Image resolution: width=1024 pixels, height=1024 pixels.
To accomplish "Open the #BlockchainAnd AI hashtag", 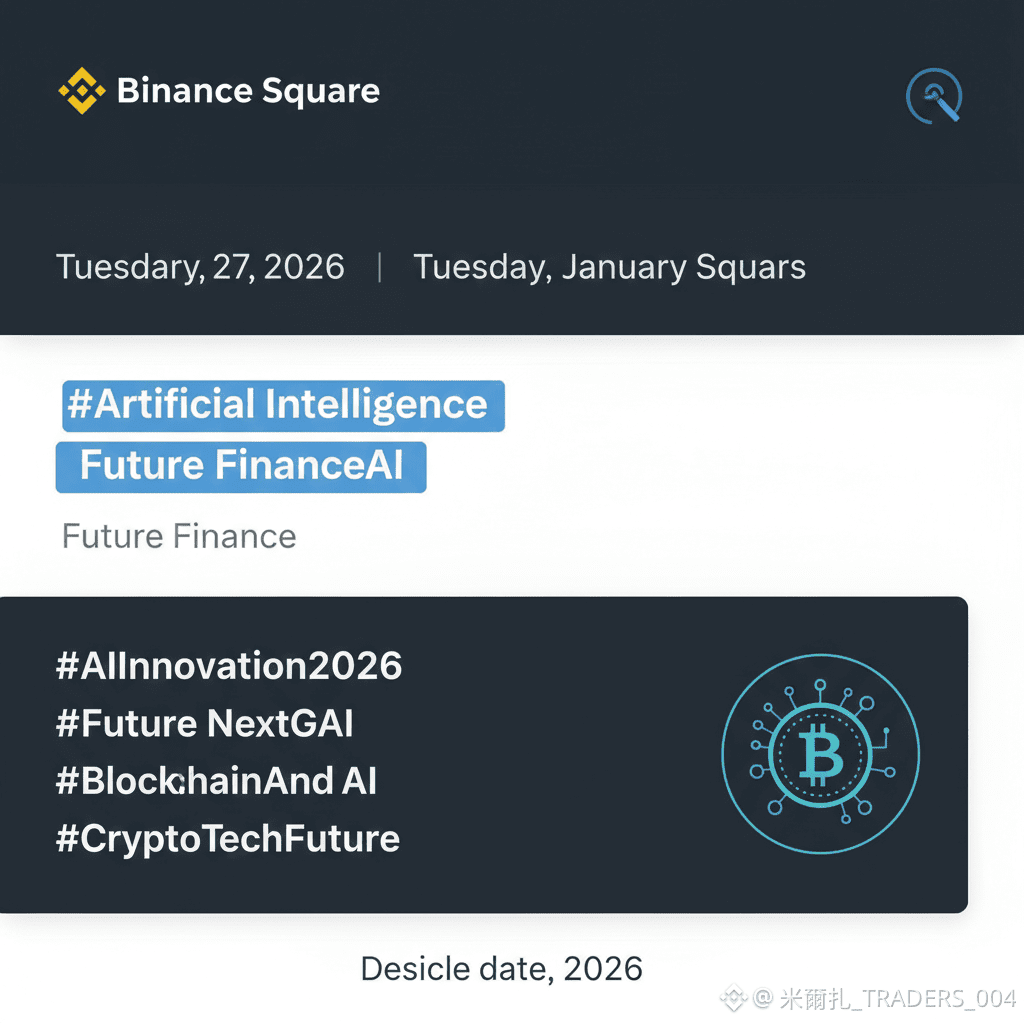I will [x=216, y=781].
